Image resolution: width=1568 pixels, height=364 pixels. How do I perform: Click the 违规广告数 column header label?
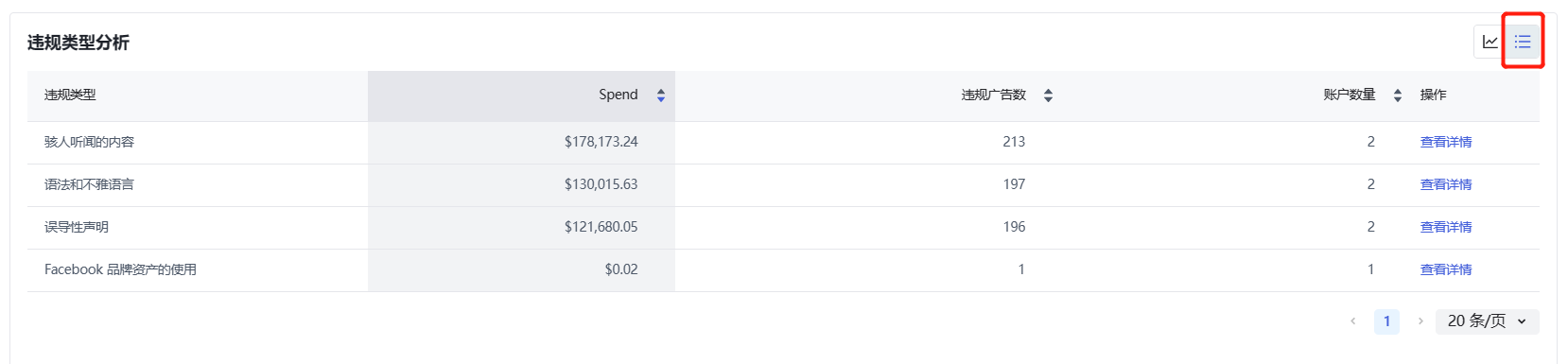(x=994, y=95)
